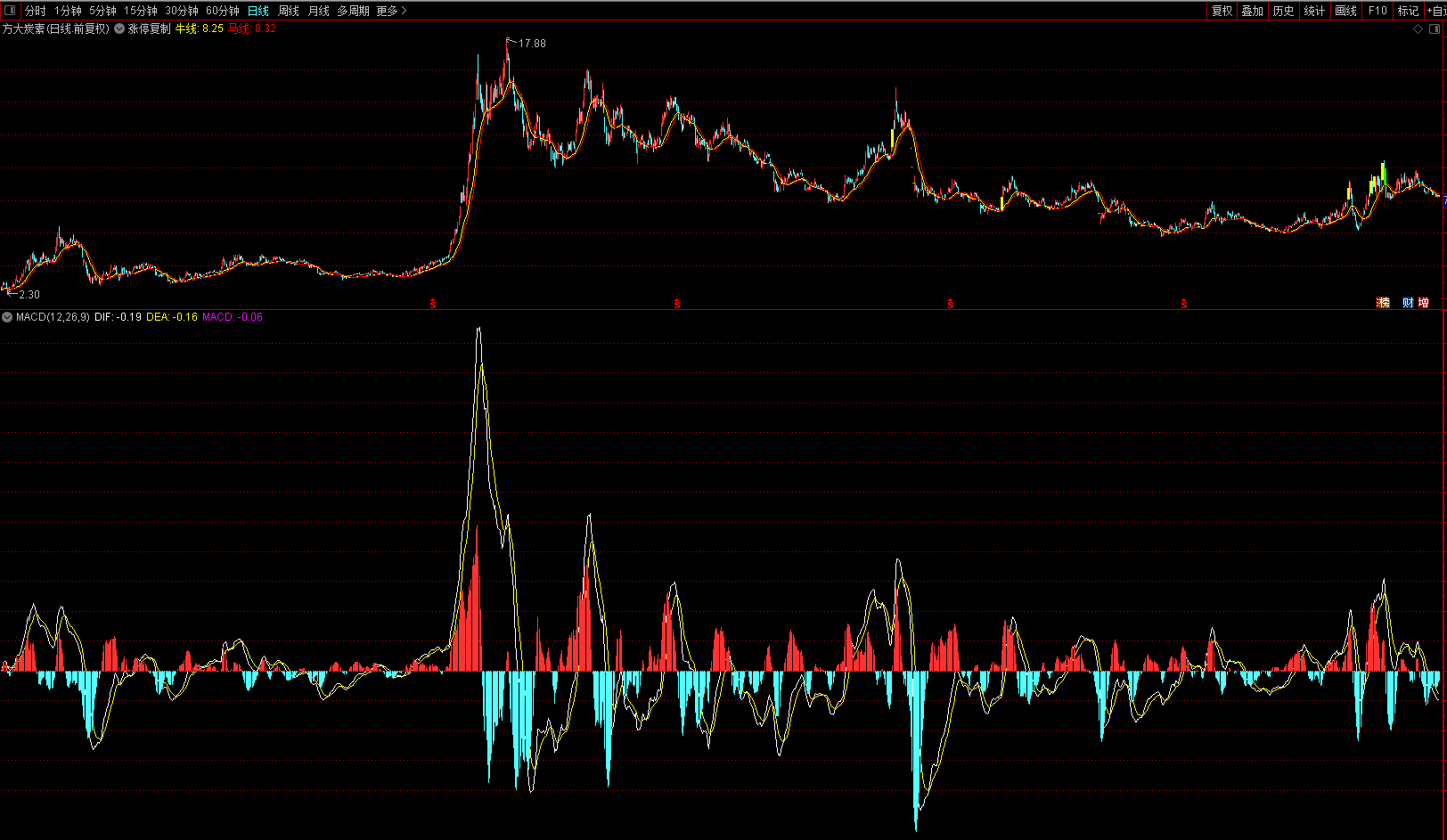The height and width of the screenshot is (840, 1447).
Task: Open the 画线 drawing tools
Action: coord(1345,11)
